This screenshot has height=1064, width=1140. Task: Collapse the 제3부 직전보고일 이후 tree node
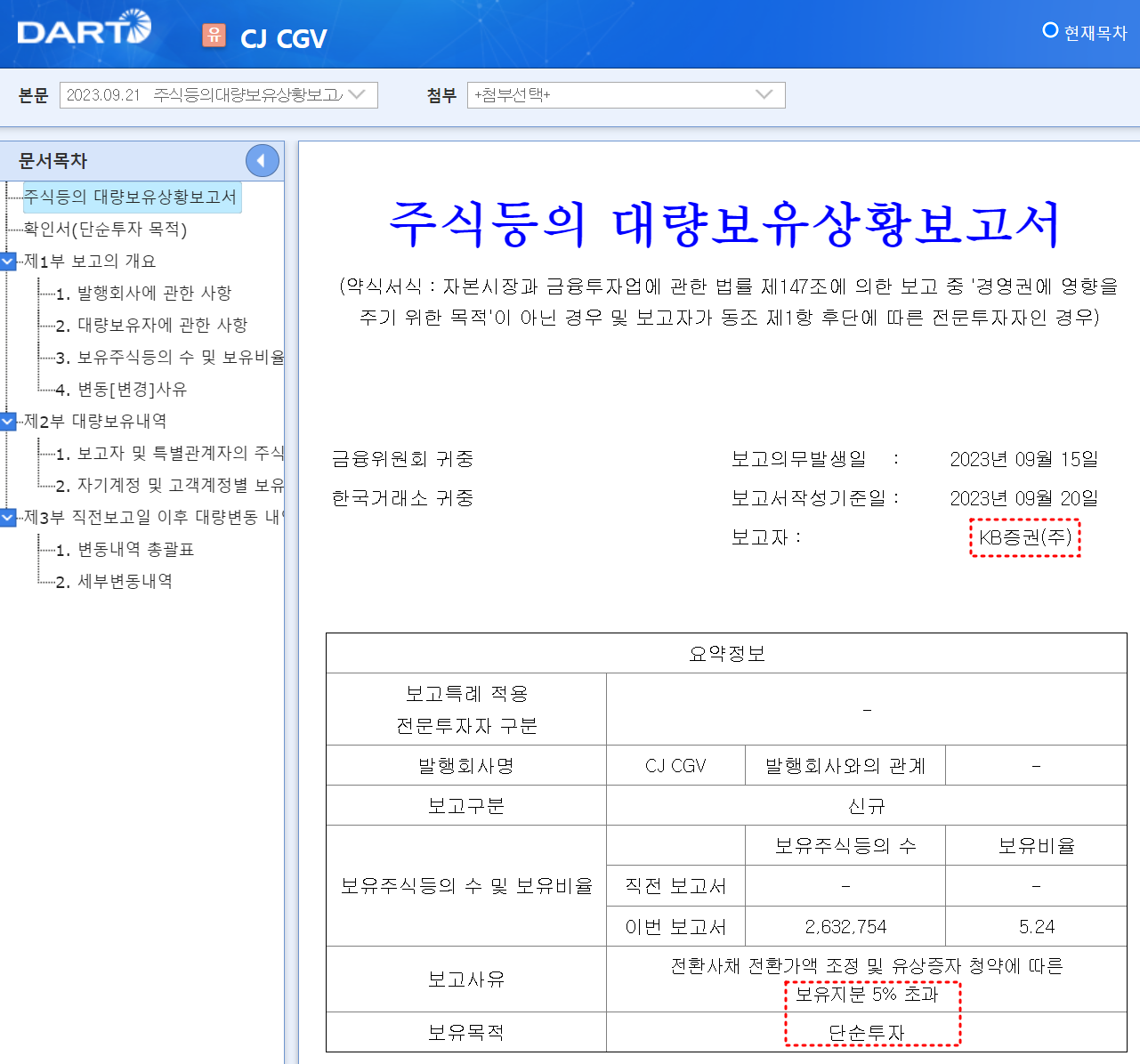pos(9,518)
